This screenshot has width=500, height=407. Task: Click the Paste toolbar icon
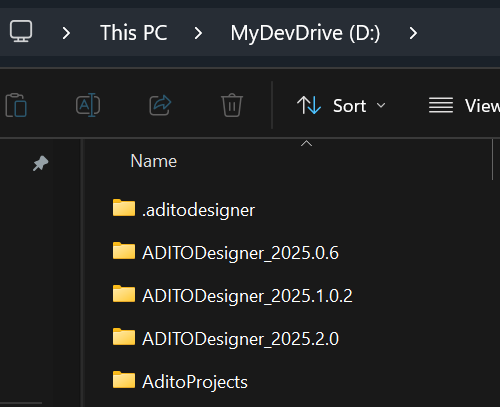point(16,105)
